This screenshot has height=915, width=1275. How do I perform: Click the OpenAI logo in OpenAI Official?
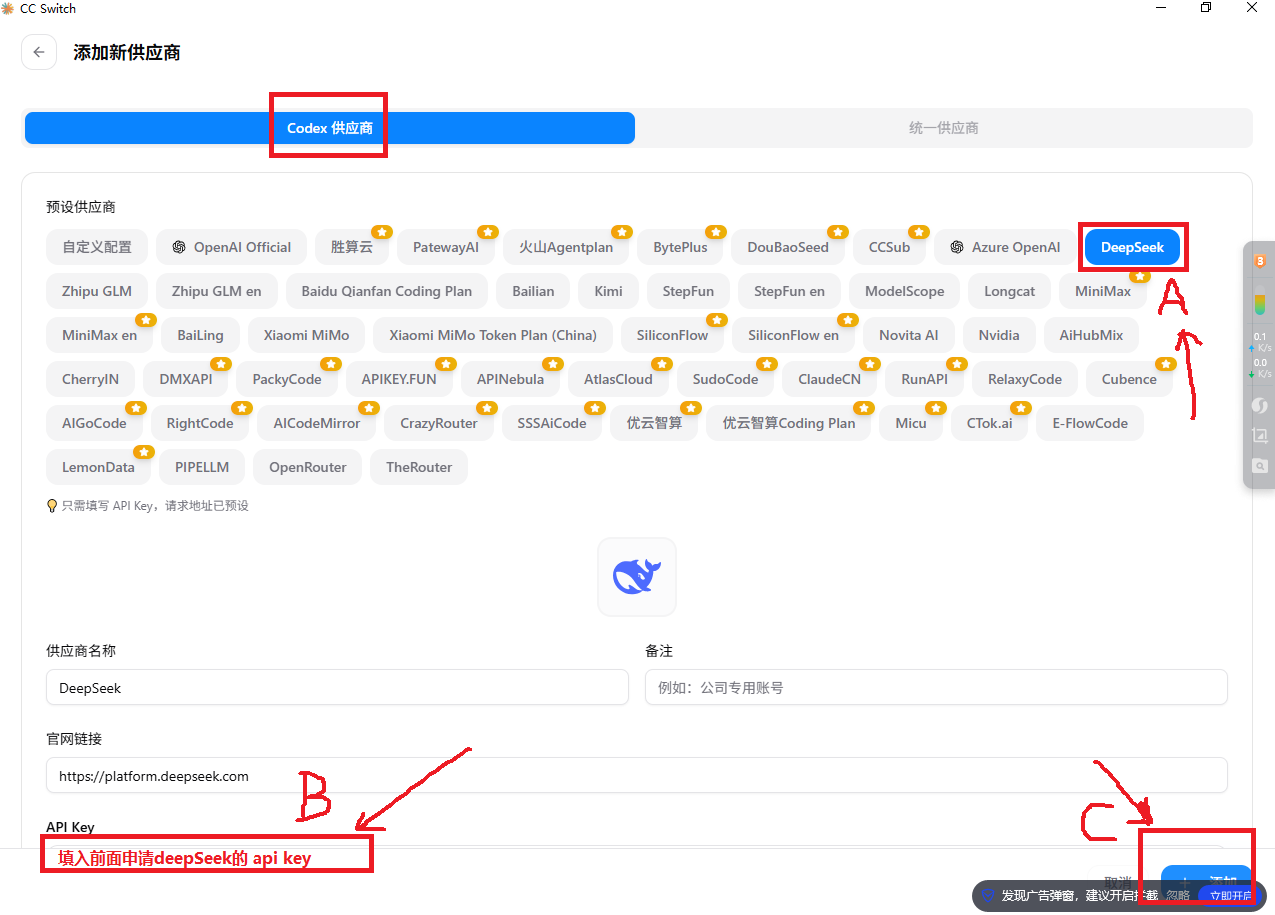[179, 247]
